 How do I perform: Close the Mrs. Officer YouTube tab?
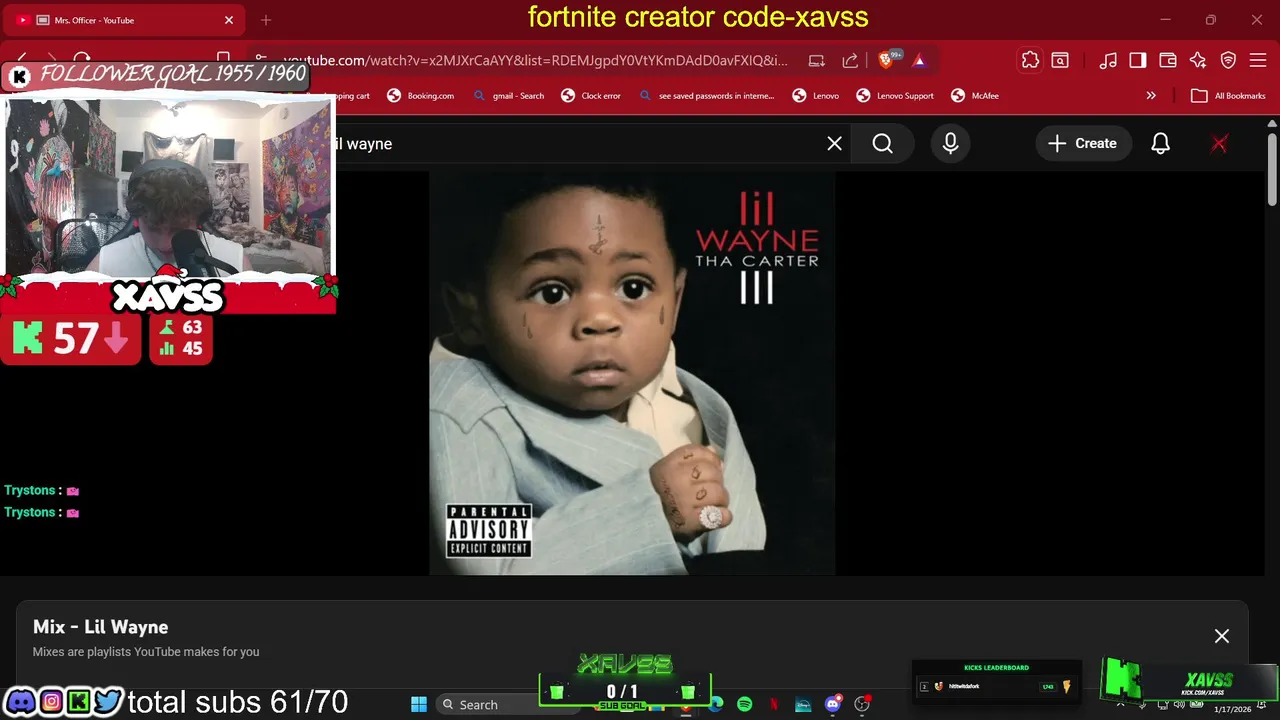(229, 20)
